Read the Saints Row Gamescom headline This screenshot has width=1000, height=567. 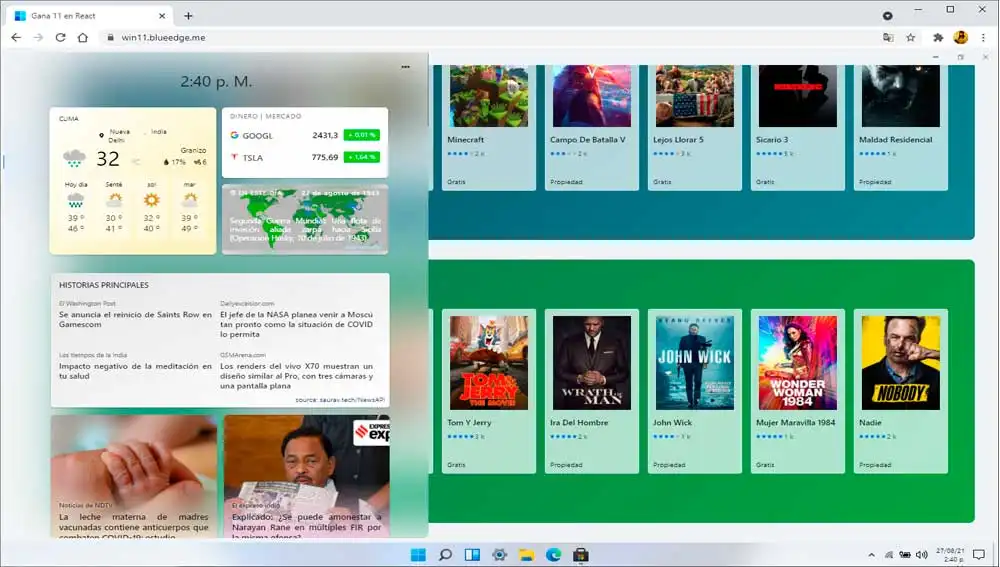click(135, 318)
